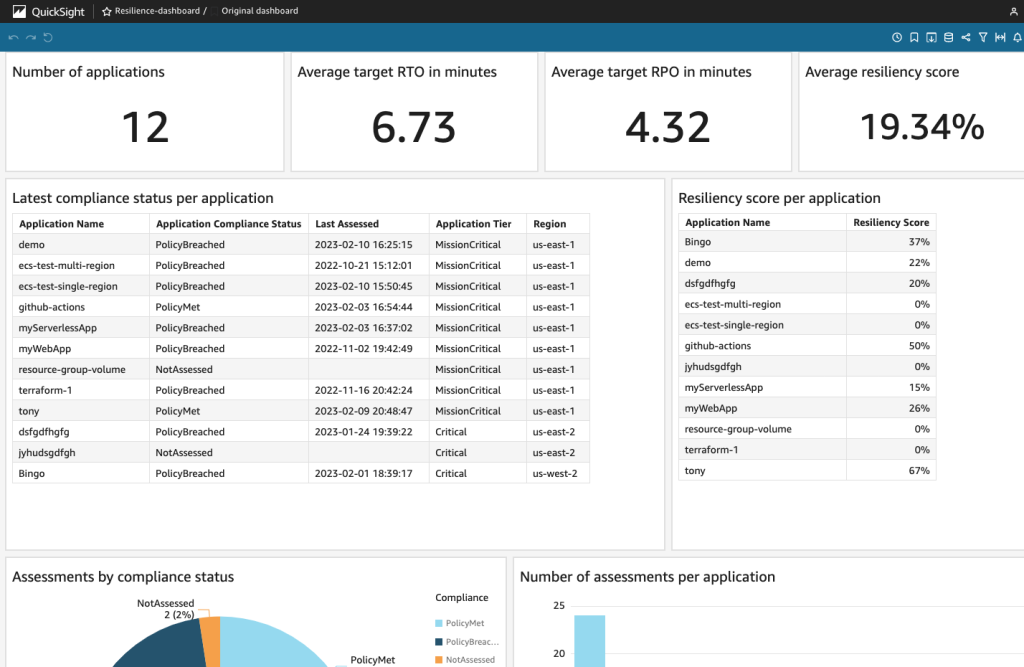Export the dashboard using the download icon
The image size is (1024, 667).
[x=932, y=37]
